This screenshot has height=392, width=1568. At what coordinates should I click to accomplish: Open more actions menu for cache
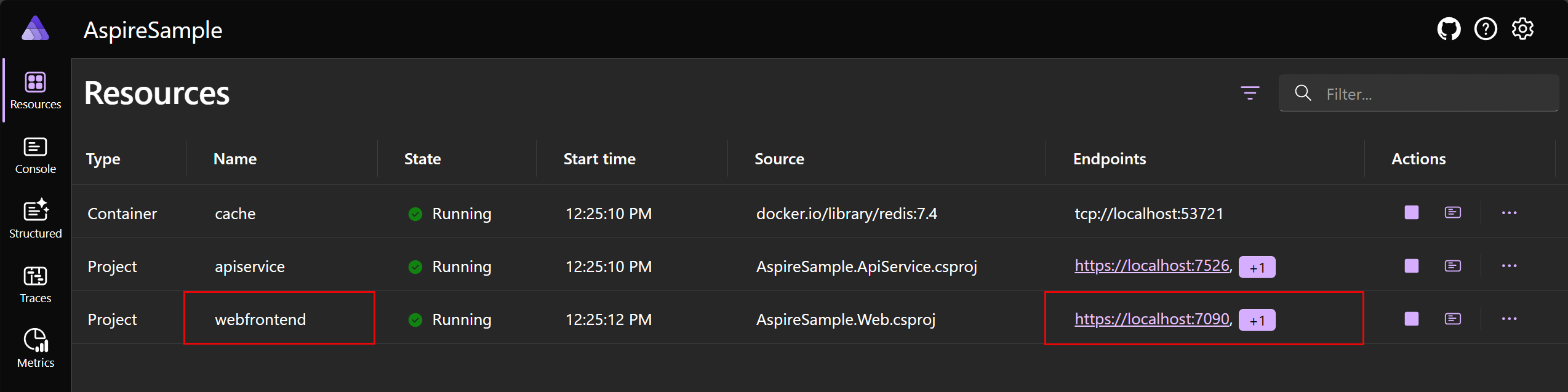pos(1509,212)
